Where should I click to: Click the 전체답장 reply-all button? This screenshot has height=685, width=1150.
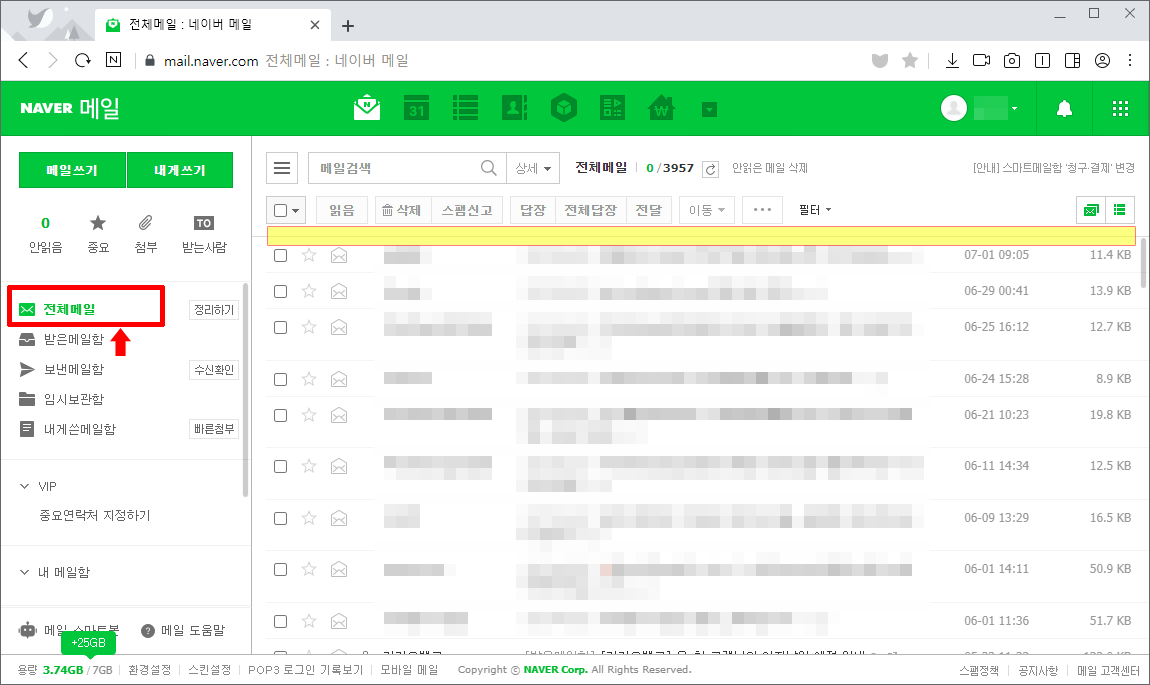(590, 210)
